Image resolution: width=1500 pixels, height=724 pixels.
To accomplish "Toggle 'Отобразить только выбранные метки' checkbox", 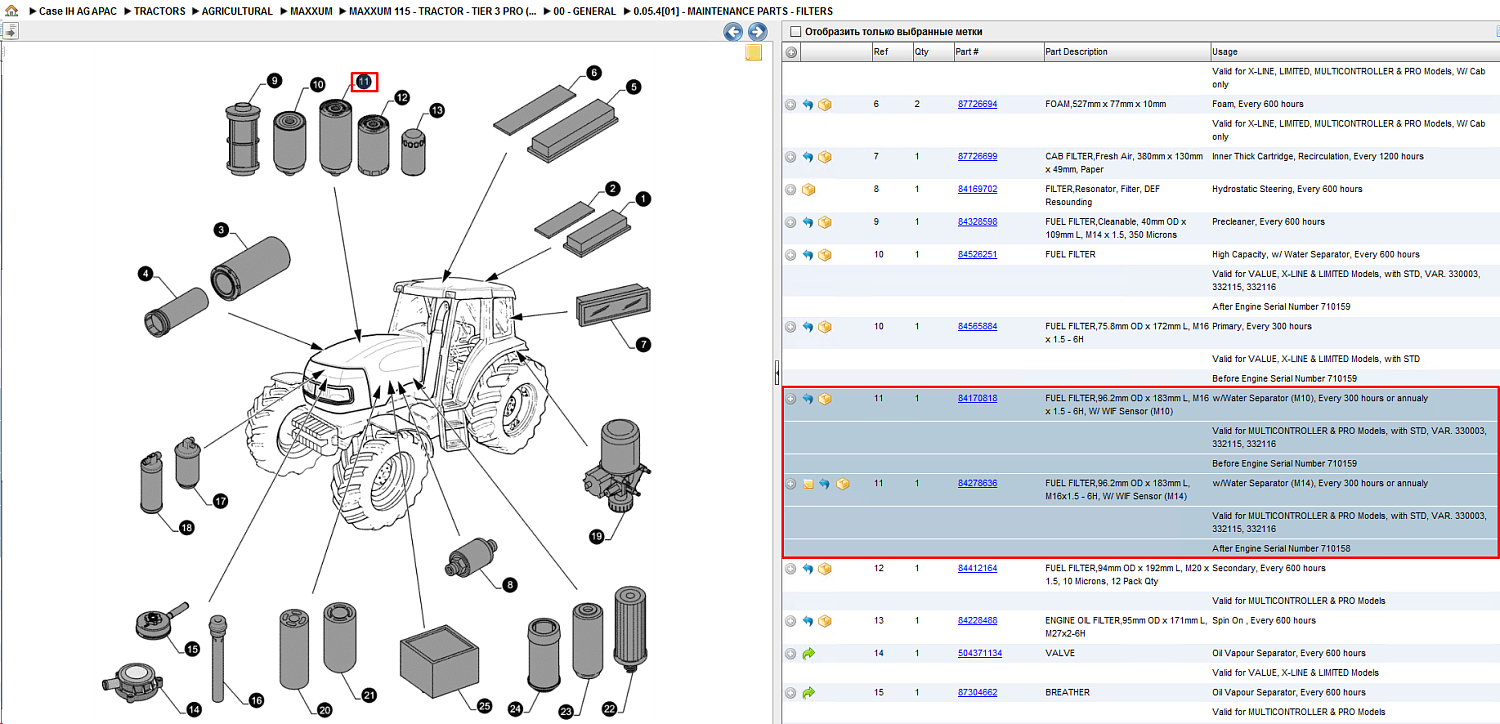I will point(795,32).
